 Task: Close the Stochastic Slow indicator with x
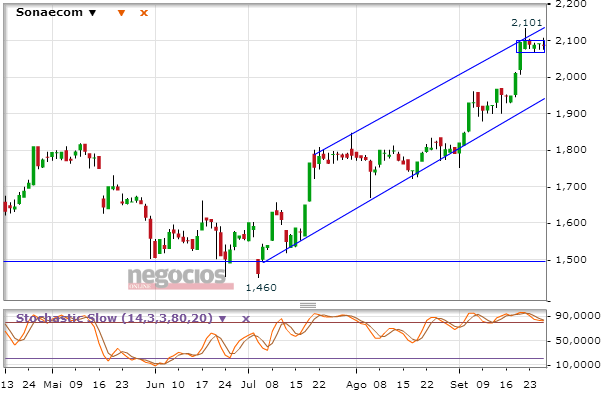tap(246, 319)
